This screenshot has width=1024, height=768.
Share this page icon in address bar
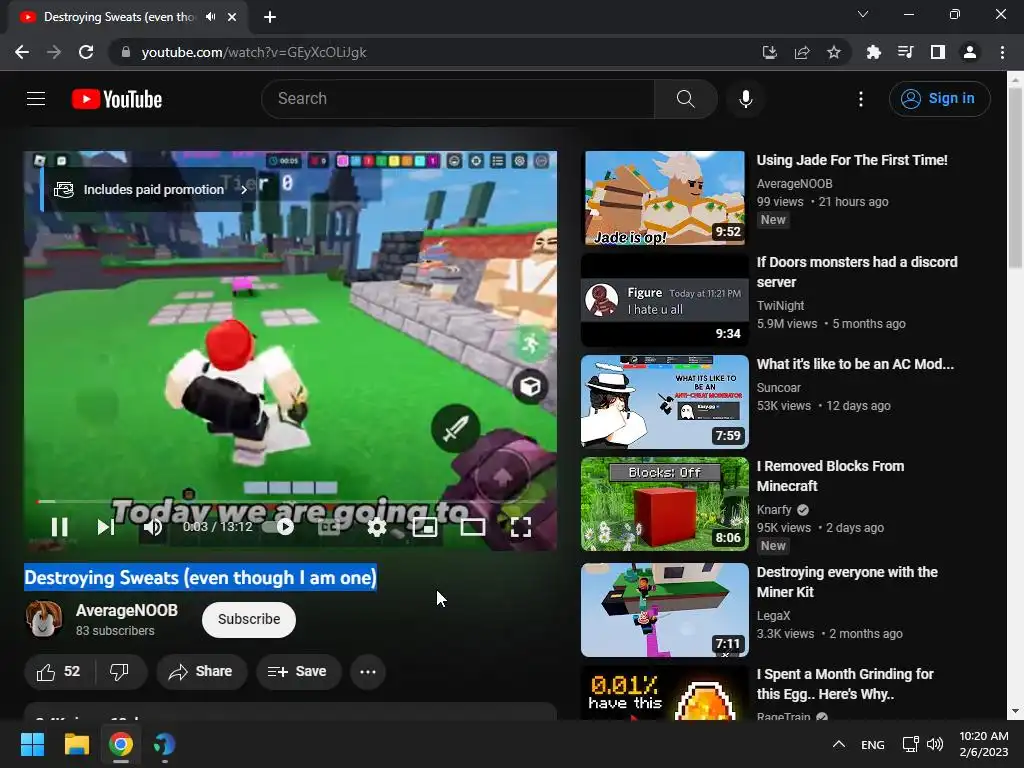(801, 52)
